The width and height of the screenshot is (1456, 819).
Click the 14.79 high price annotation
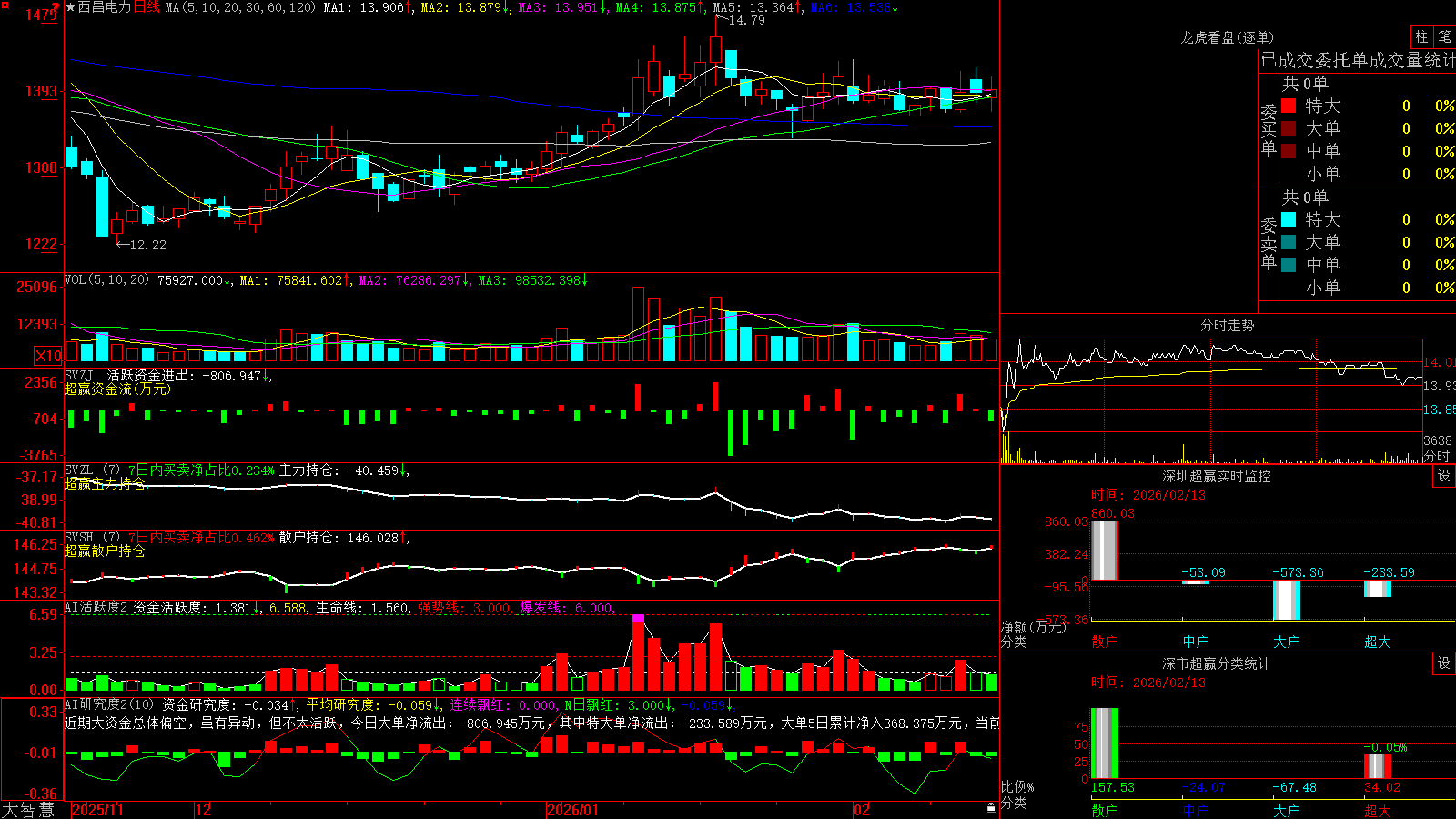747,20
